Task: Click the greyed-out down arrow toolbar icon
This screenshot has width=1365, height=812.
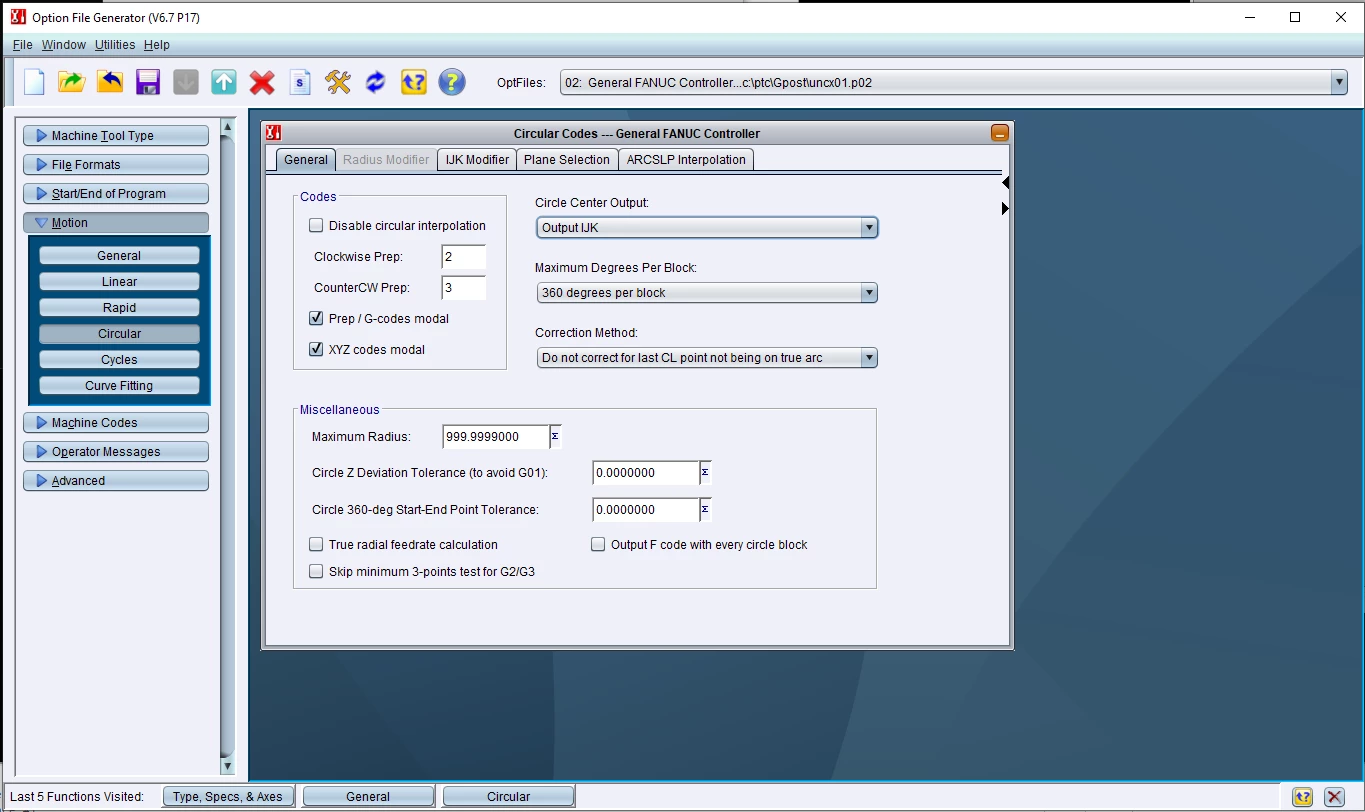Action: (186, 82)
